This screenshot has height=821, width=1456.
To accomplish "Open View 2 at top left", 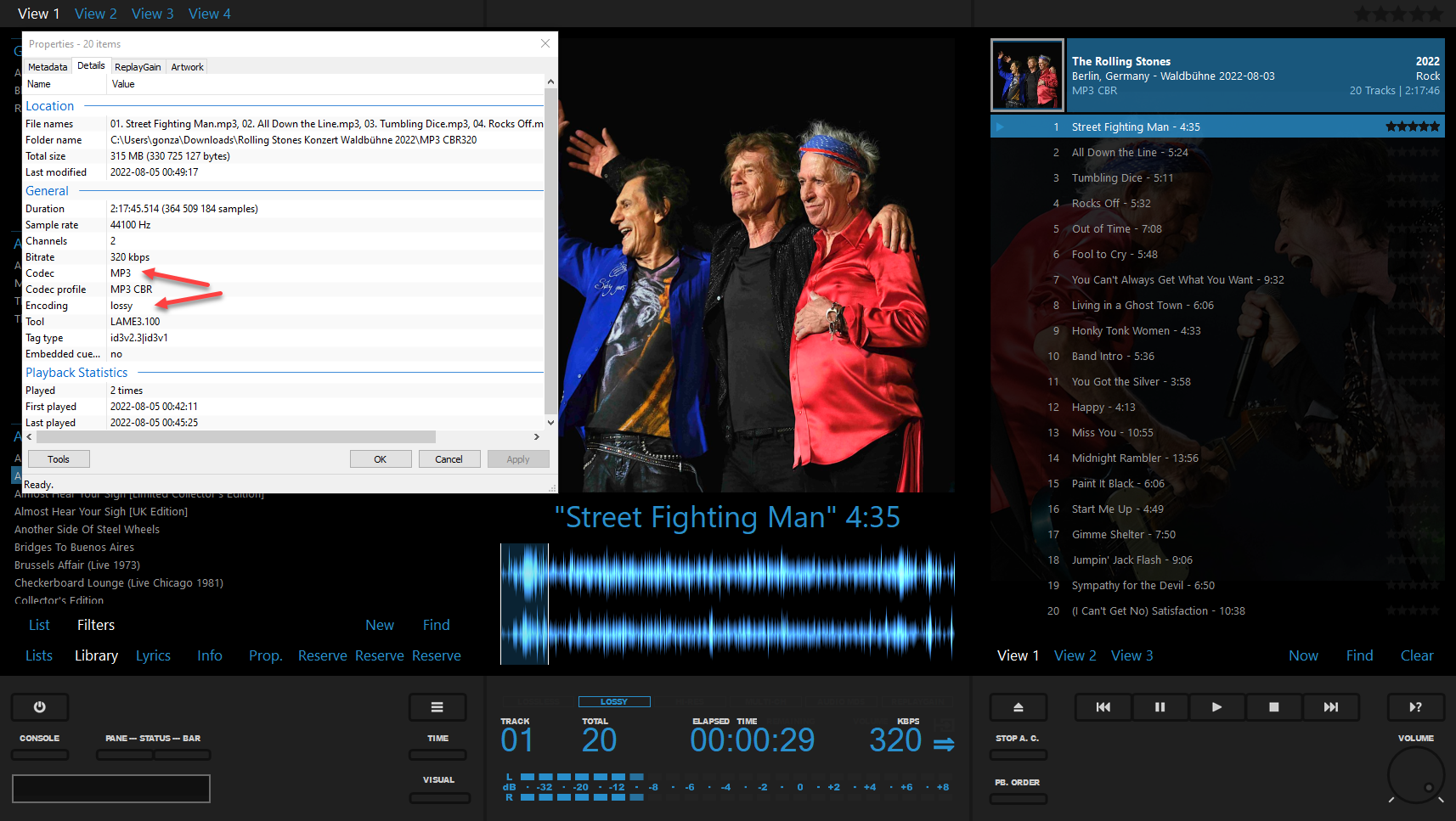I will (96, 14).
